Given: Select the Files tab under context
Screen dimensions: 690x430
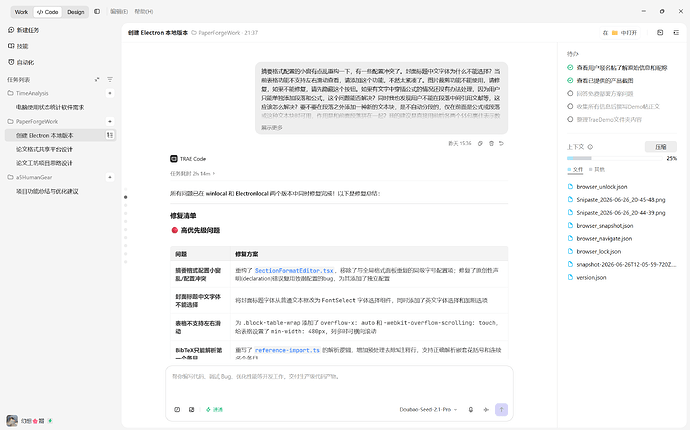Looking at the screenshot, I should click(576, 169).
